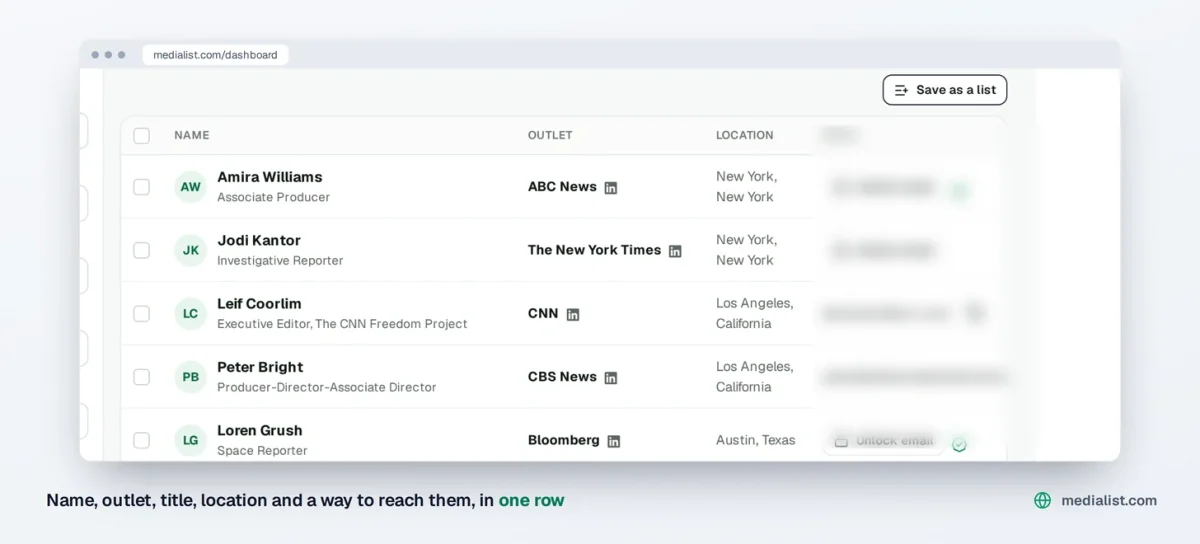Screen dimensions: 1200x544
Task: Tick the checkbox beside Peter Bright
Action: tap(142, 377)
